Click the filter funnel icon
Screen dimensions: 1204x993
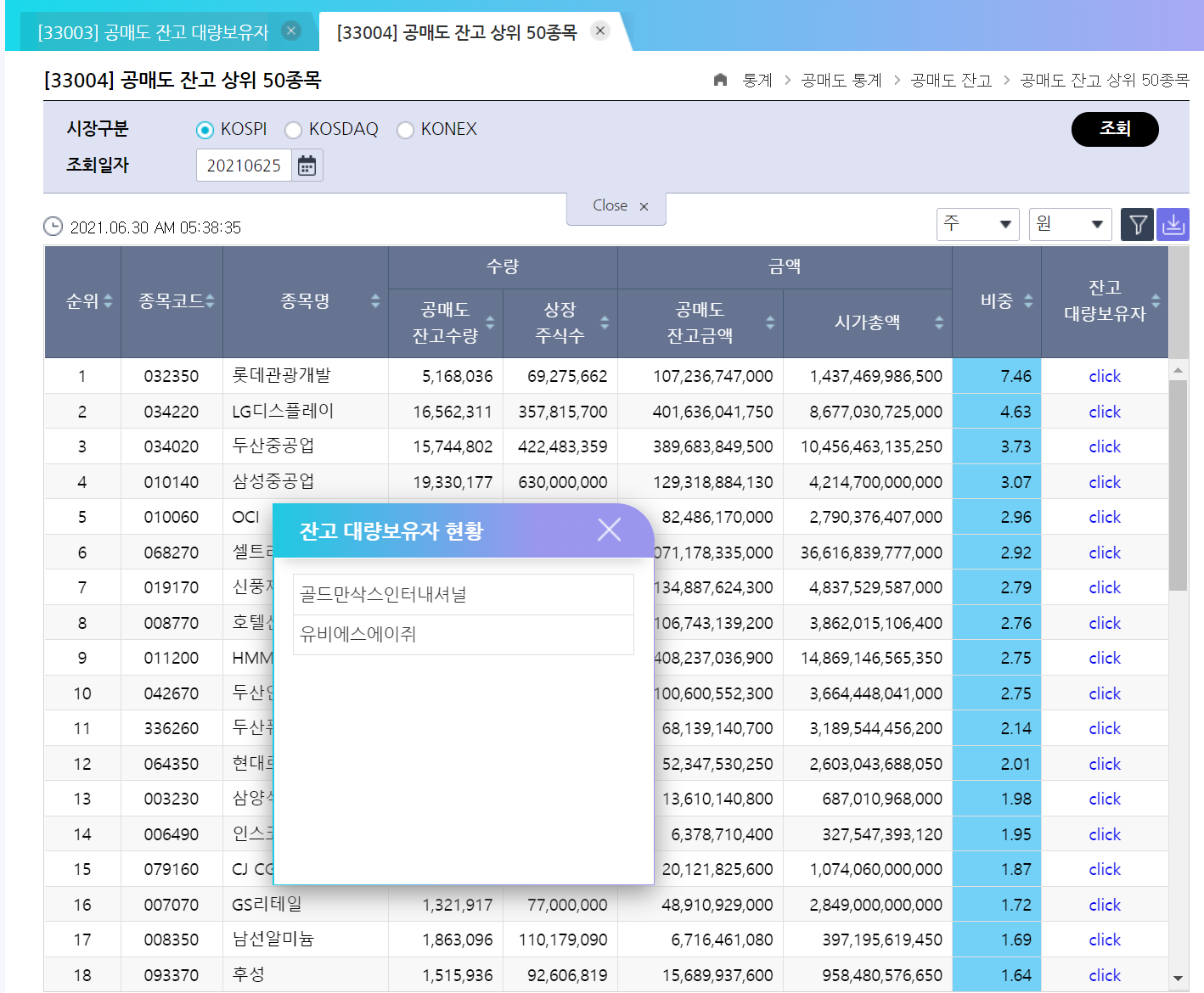coord(1137,225)
